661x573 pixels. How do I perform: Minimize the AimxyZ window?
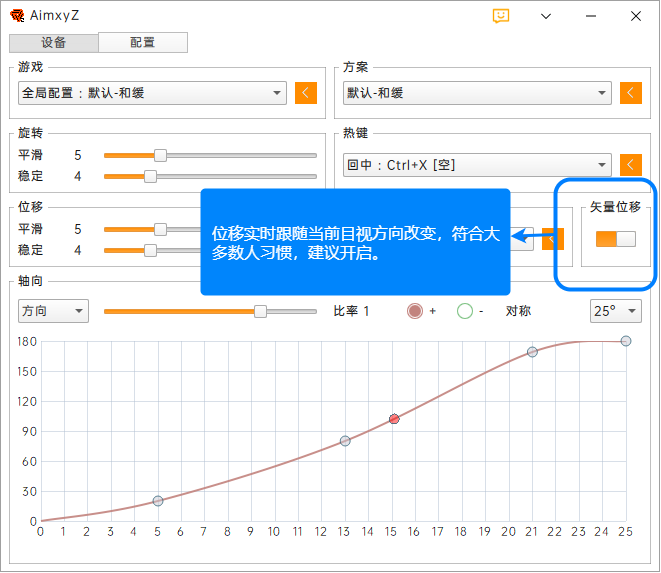591,16
